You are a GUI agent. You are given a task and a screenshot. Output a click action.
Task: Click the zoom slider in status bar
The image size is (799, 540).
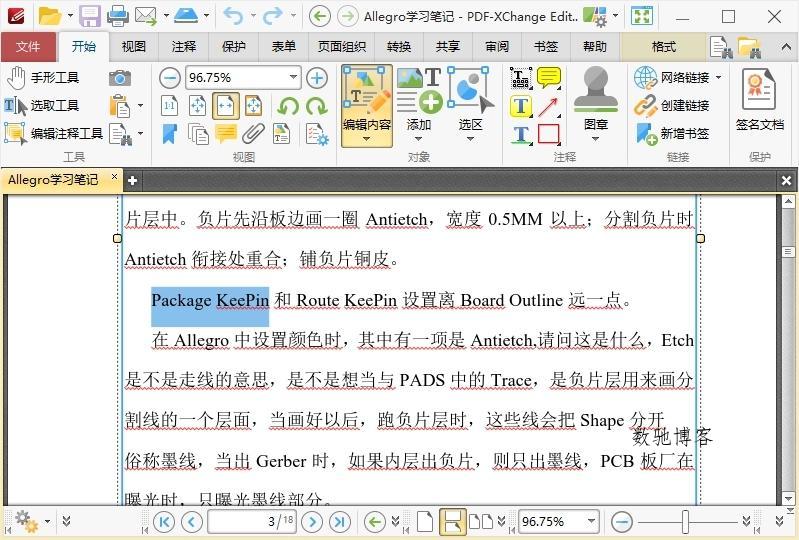[x=685, y=522]
